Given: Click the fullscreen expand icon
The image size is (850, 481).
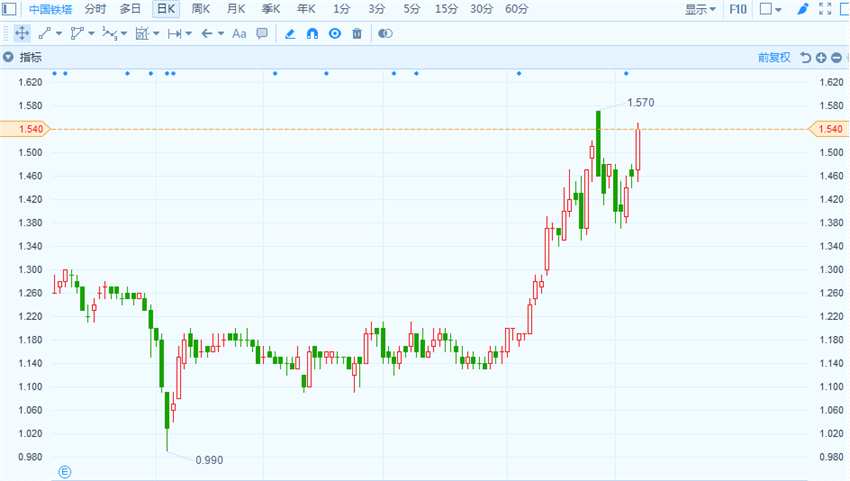Looking at the screenshot, I should click(x=825, y=9).
